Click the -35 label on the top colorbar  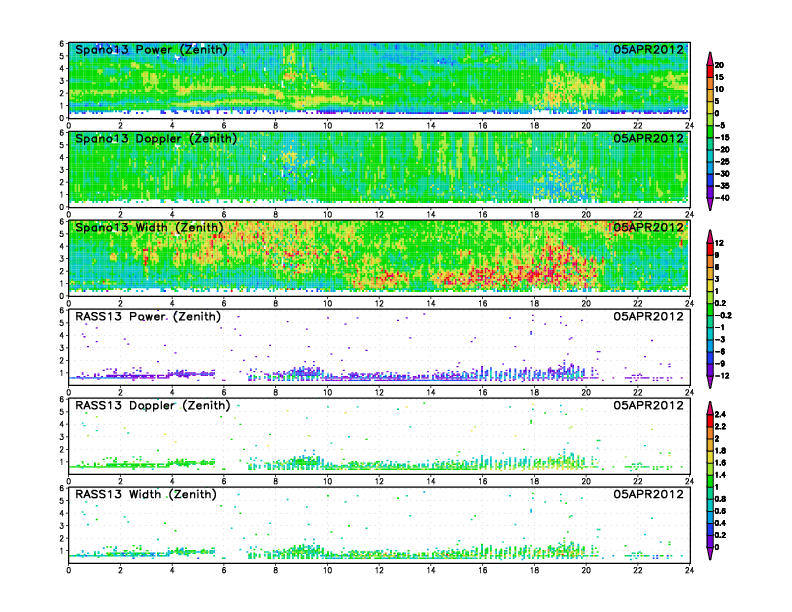click(x=722, y=186)
